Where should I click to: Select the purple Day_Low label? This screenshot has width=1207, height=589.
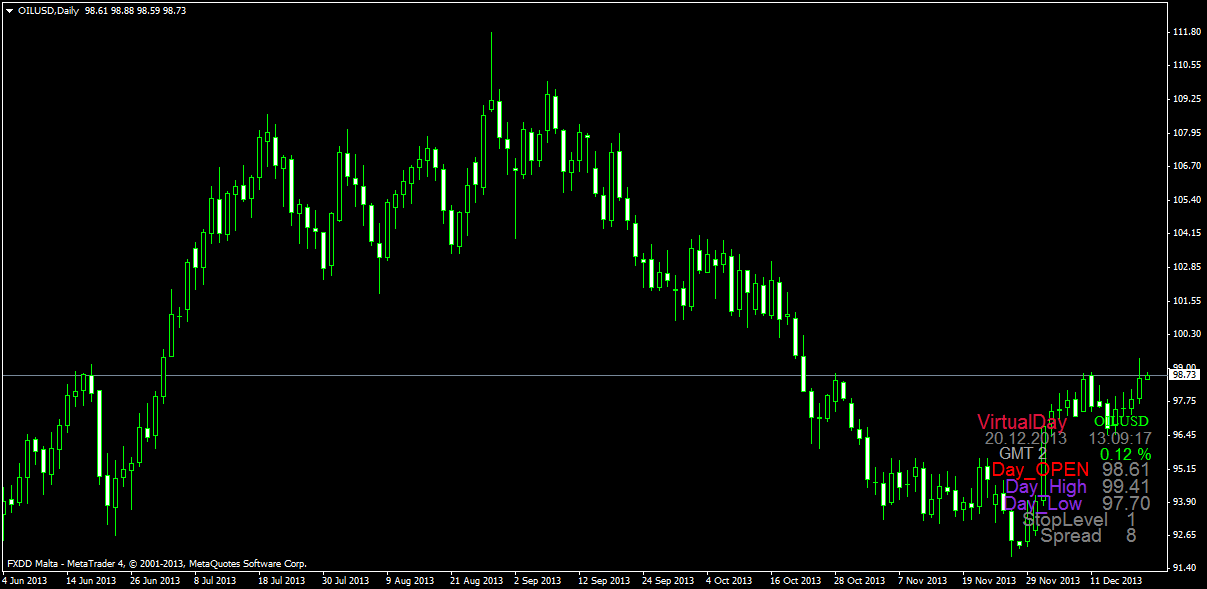1043,504
